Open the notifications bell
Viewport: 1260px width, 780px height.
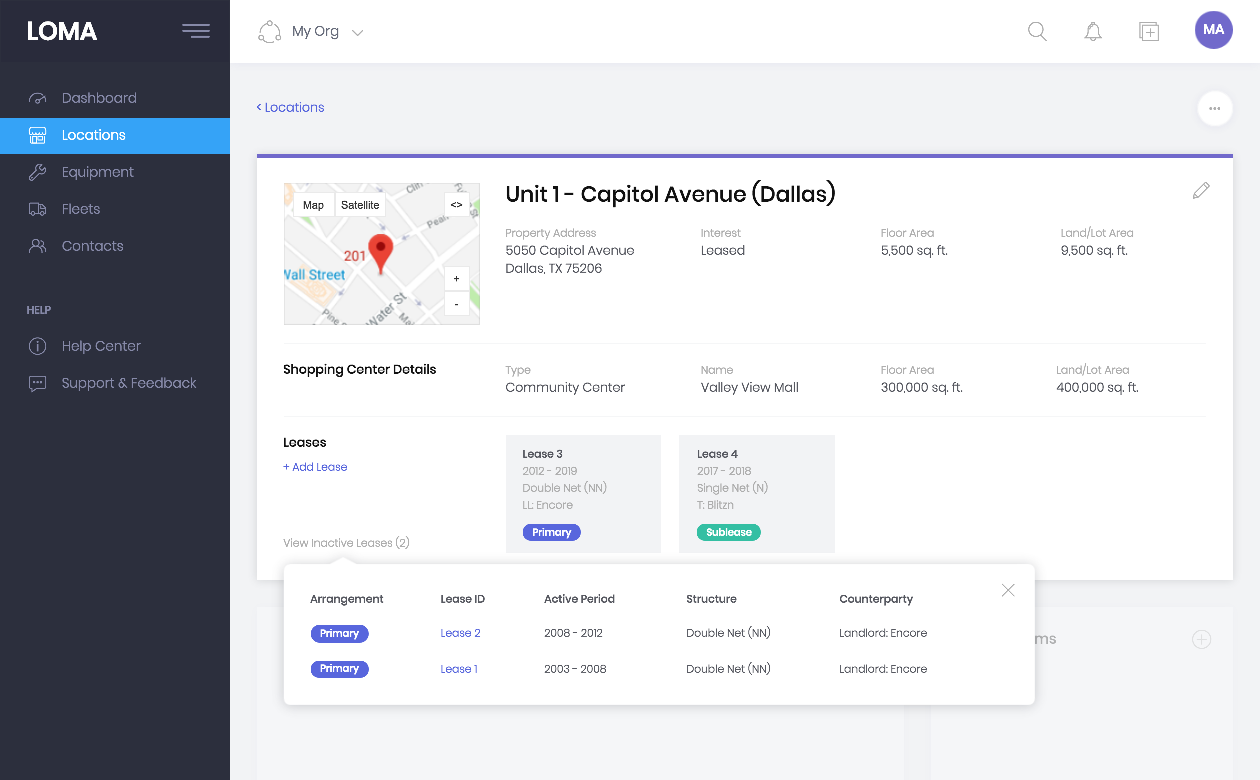(1092, 31)
